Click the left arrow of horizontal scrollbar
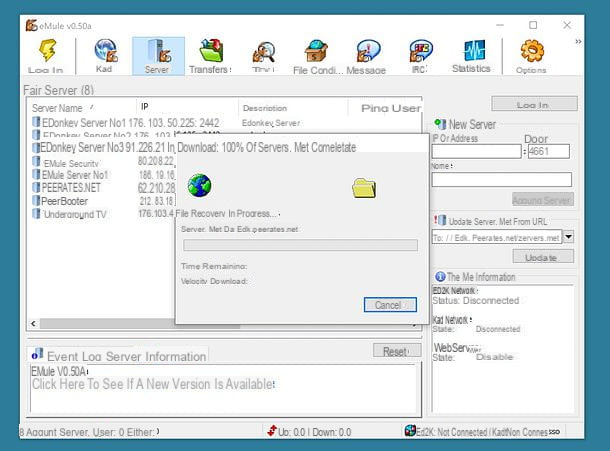Viewport: 610px width, 451px height. tap(33, 324)
